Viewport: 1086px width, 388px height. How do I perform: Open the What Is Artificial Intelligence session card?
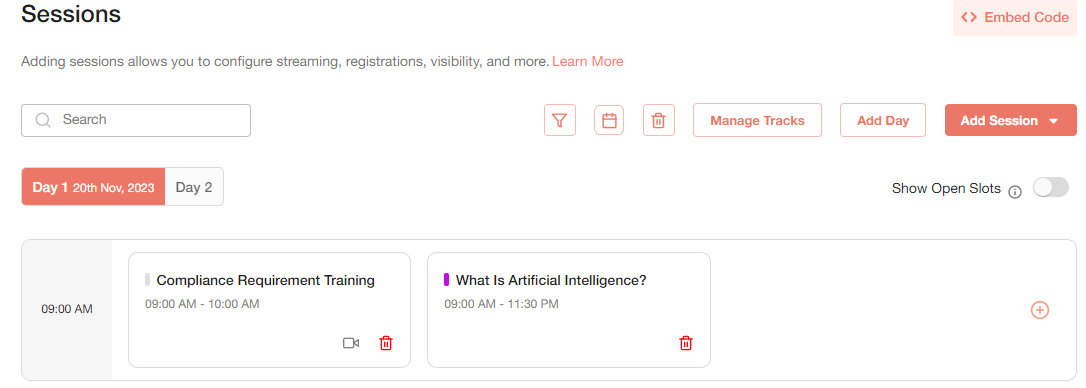tap(569, 310)
